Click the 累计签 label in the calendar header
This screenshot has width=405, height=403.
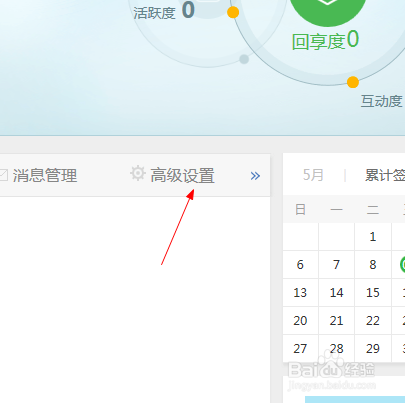coord(385,175)
